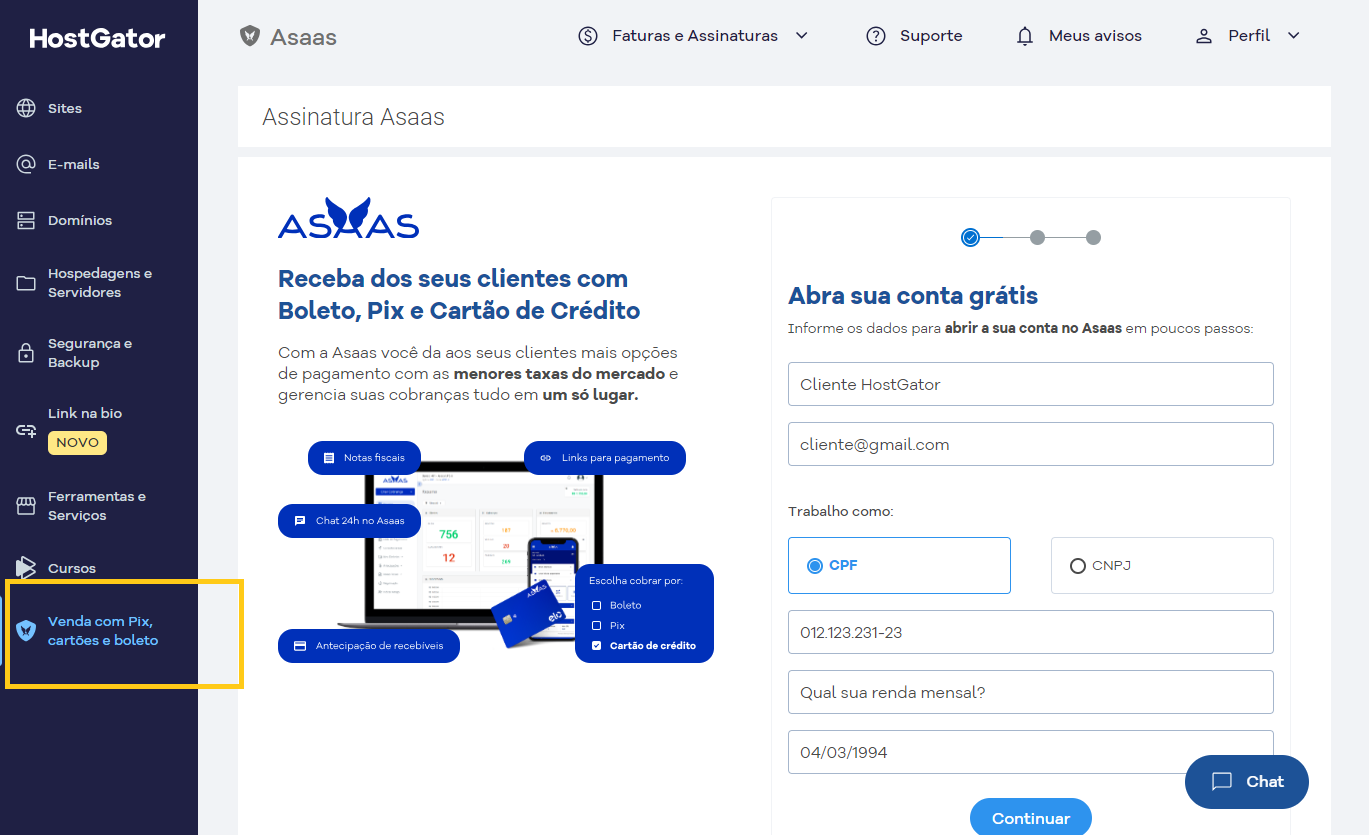
Task: Click Cursos play icon
Action: click(x=26, y=568)
